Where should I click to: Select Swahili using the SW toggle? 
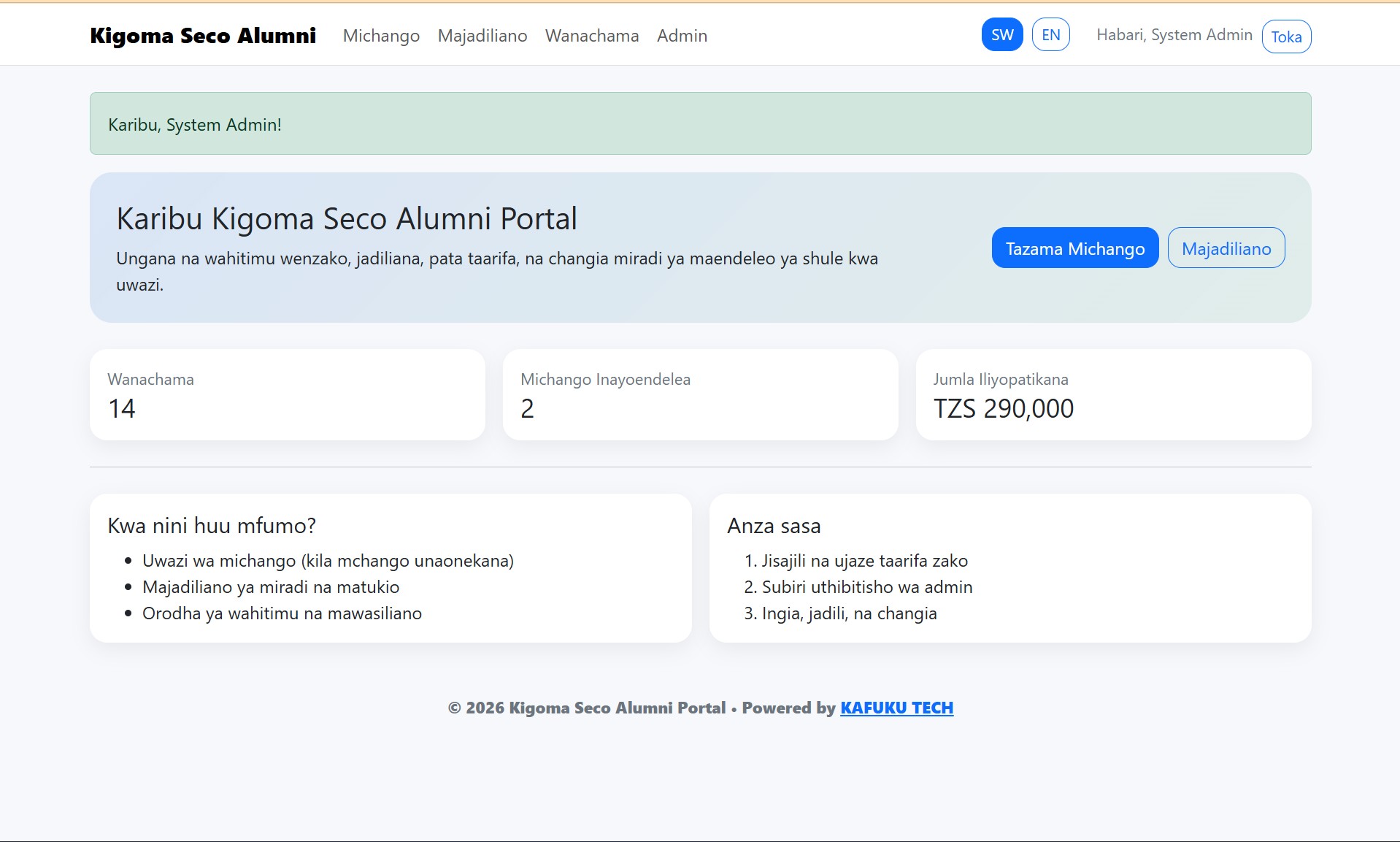click(x=1001, y=34)
